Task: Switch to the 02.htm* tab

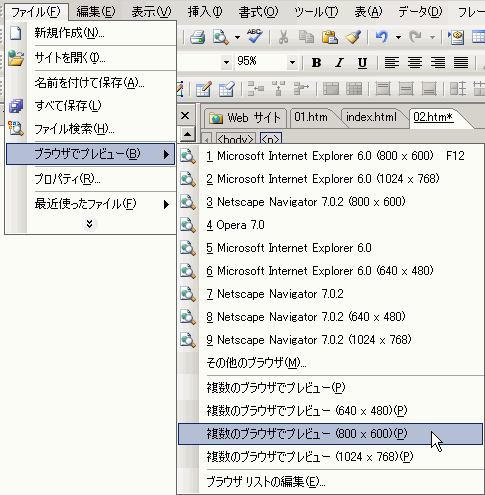Action: [x=433, y=117]
